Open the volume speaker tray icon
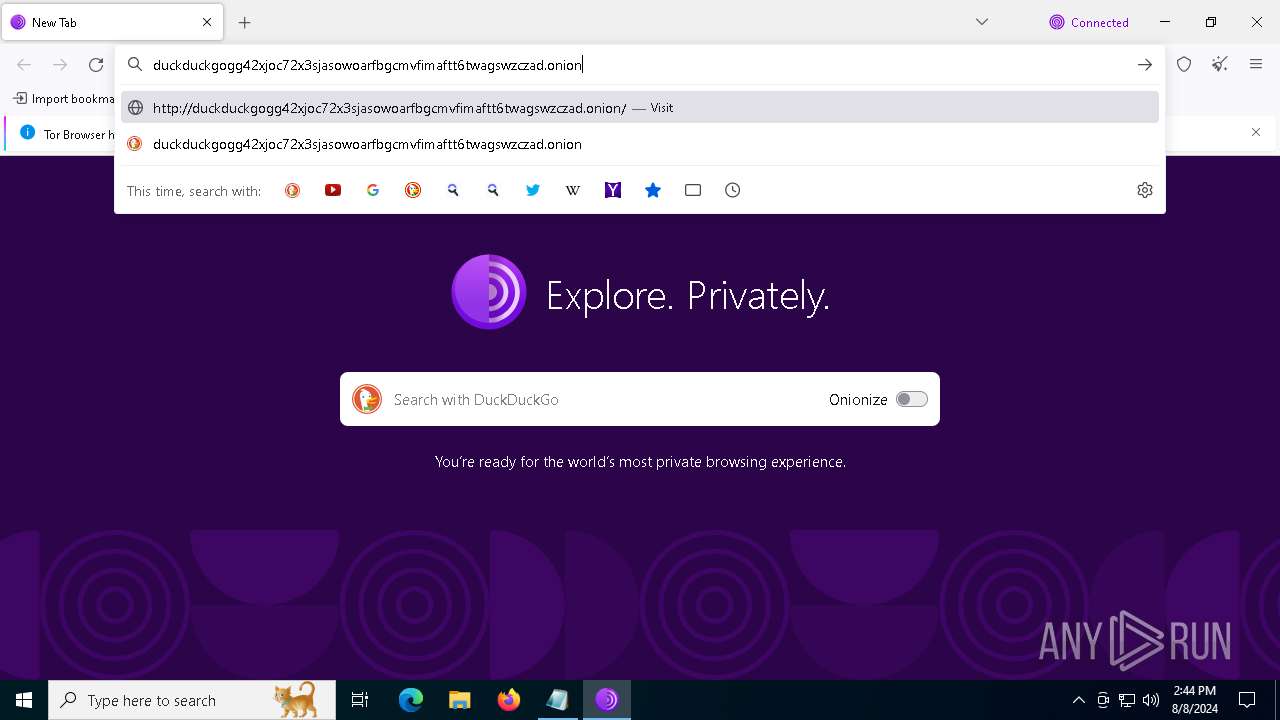 (1150, 700)
